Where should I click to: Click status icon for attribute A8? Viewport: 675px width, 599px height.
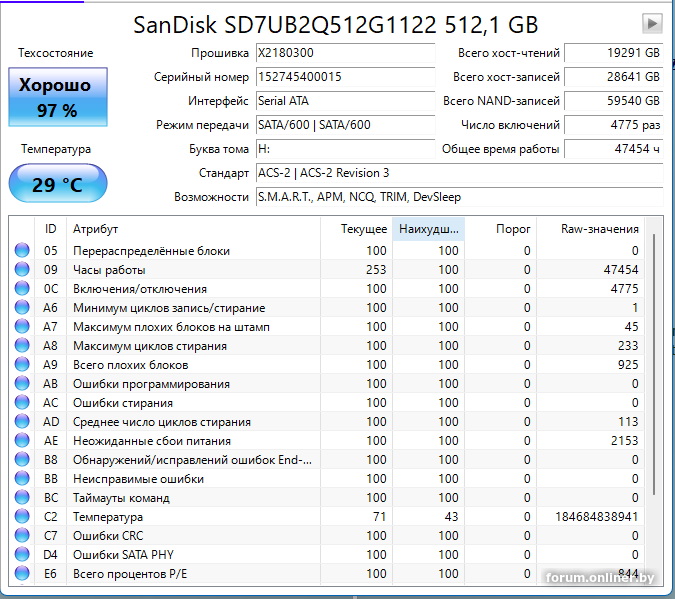coord(22,345)
